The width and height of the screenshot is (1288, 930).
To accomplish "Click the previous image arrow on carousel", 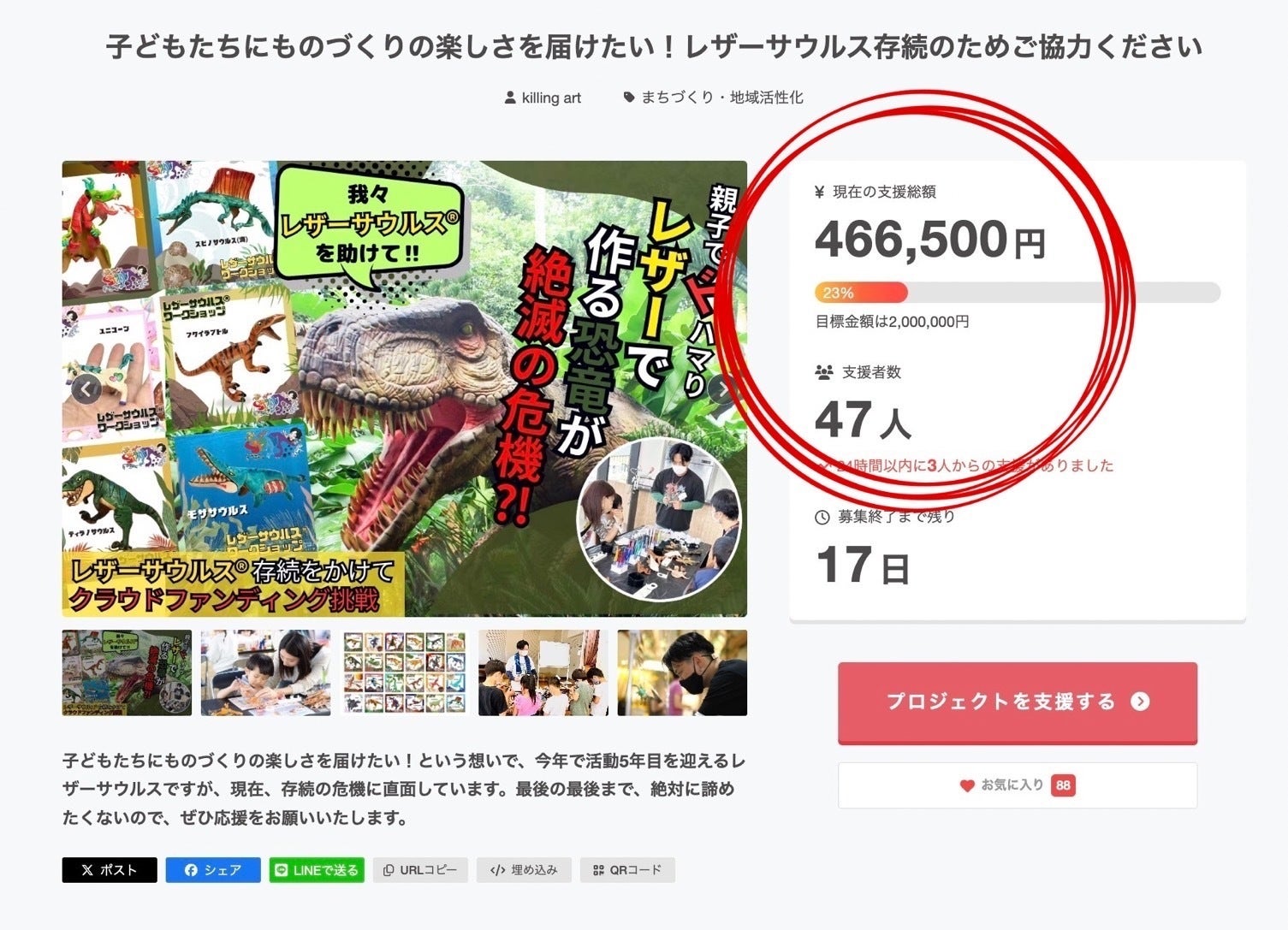I will [x=86, y=389].
